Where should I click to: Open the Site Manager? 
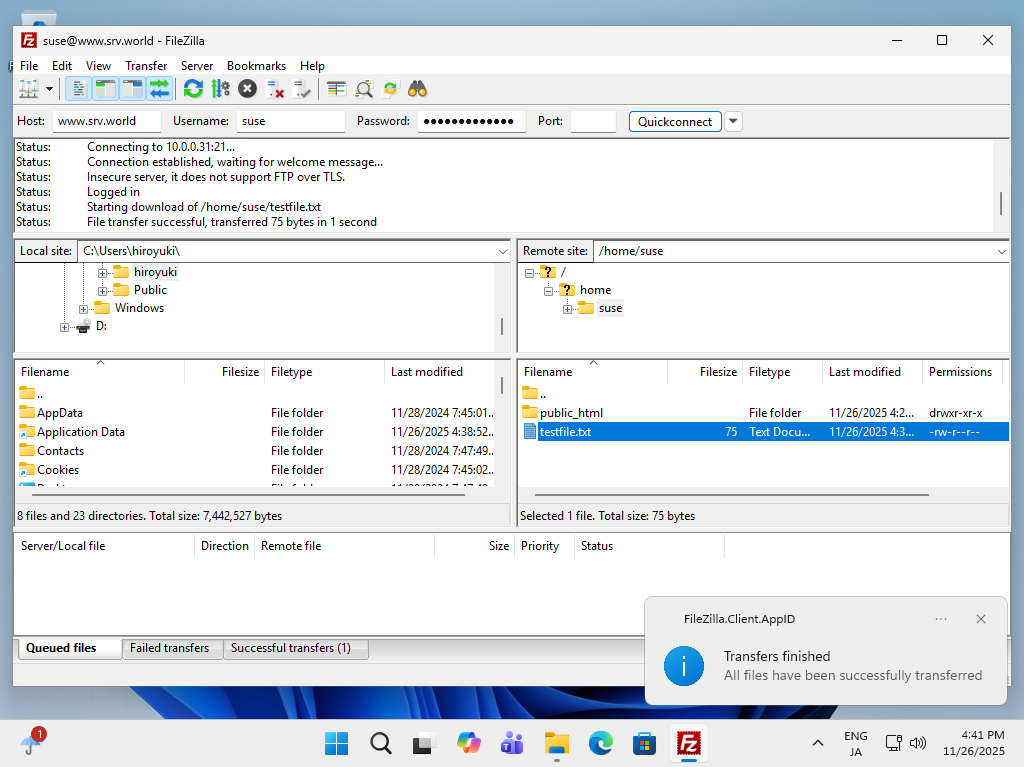point(29,89)
